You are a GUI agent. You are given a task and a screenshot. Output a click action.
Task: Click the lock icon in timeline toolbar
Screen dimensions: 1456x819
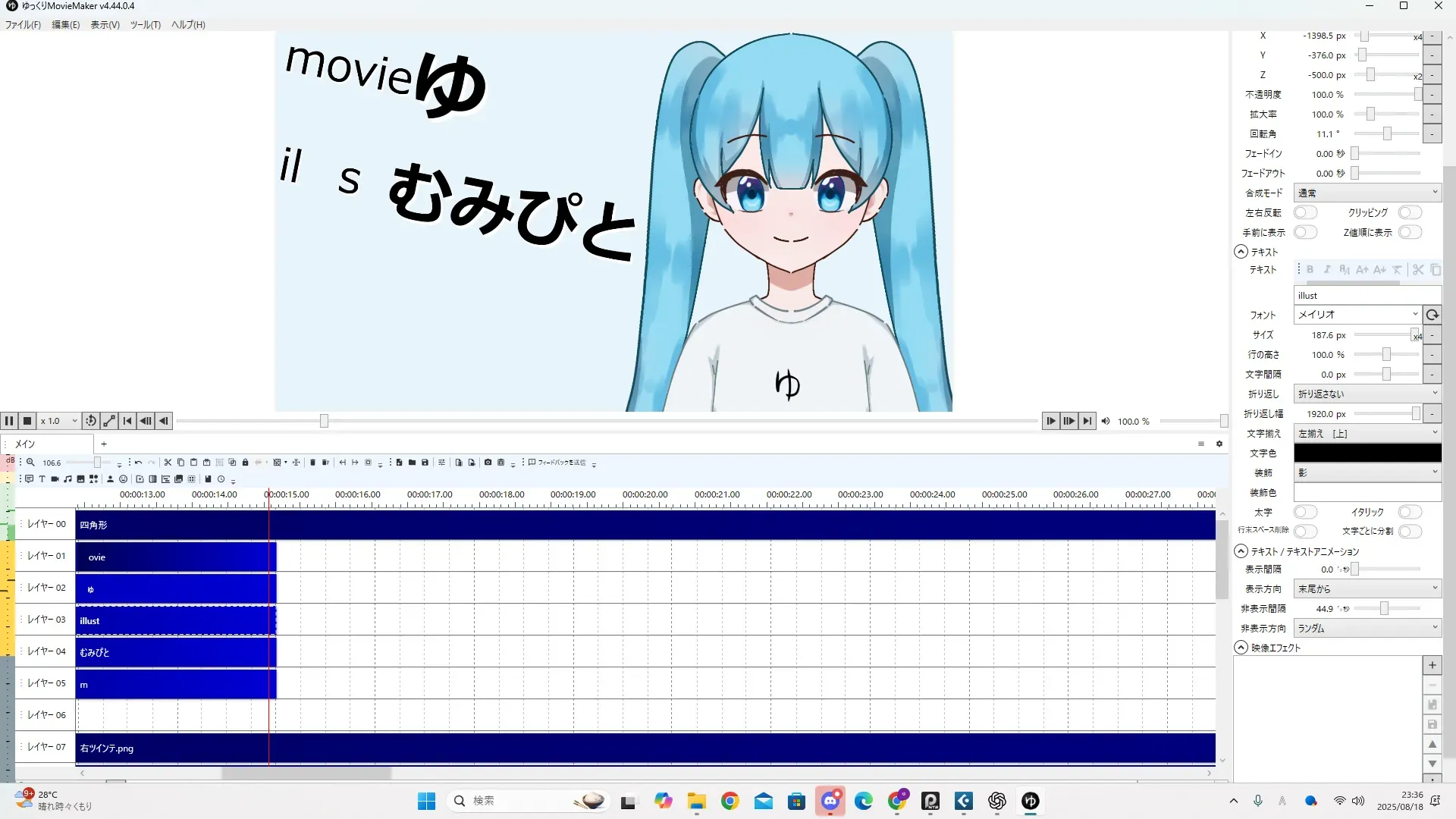pos(245,463)
